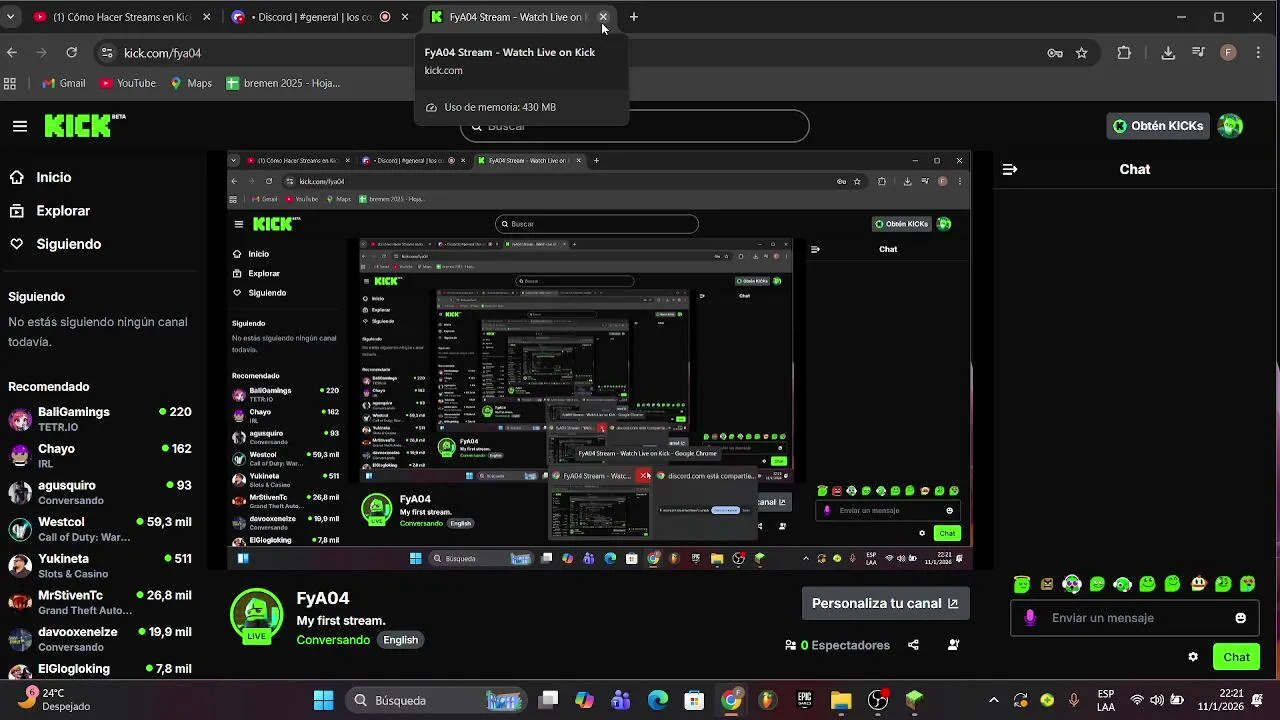Click the Conversando category link
The height and width of the screenshot is (720, 1280).
coord(333,640)
